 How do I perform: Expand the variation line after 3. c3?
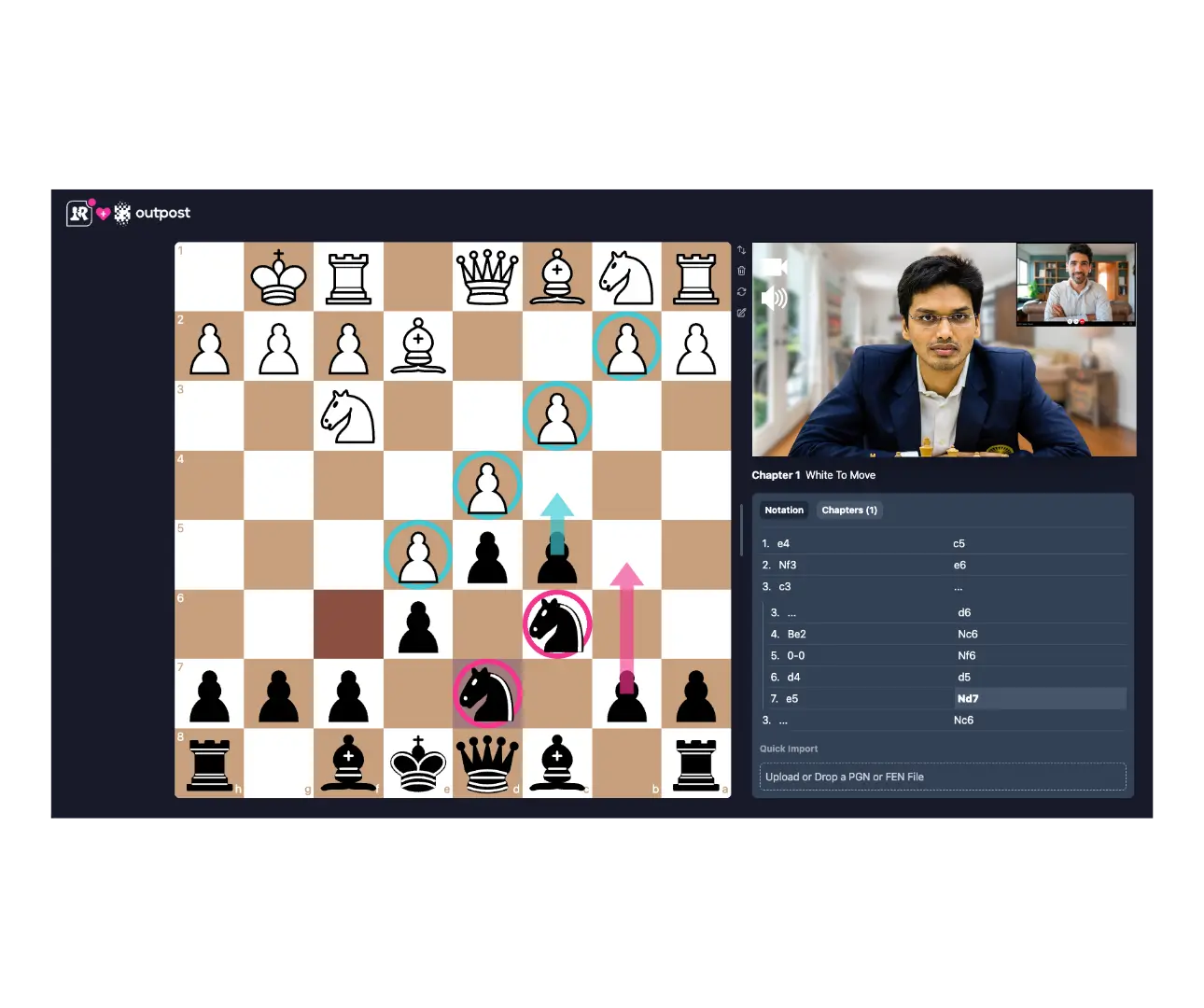point(958,586)
